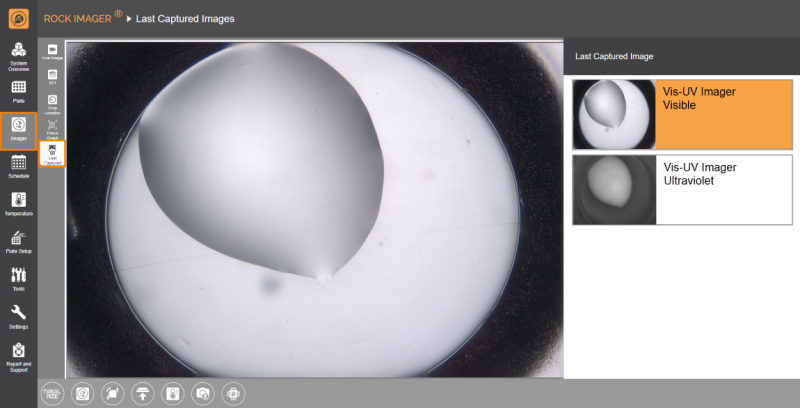Toggle the Manual Mode button
Viewport: 800px width, 408px height.
(52, 393)
